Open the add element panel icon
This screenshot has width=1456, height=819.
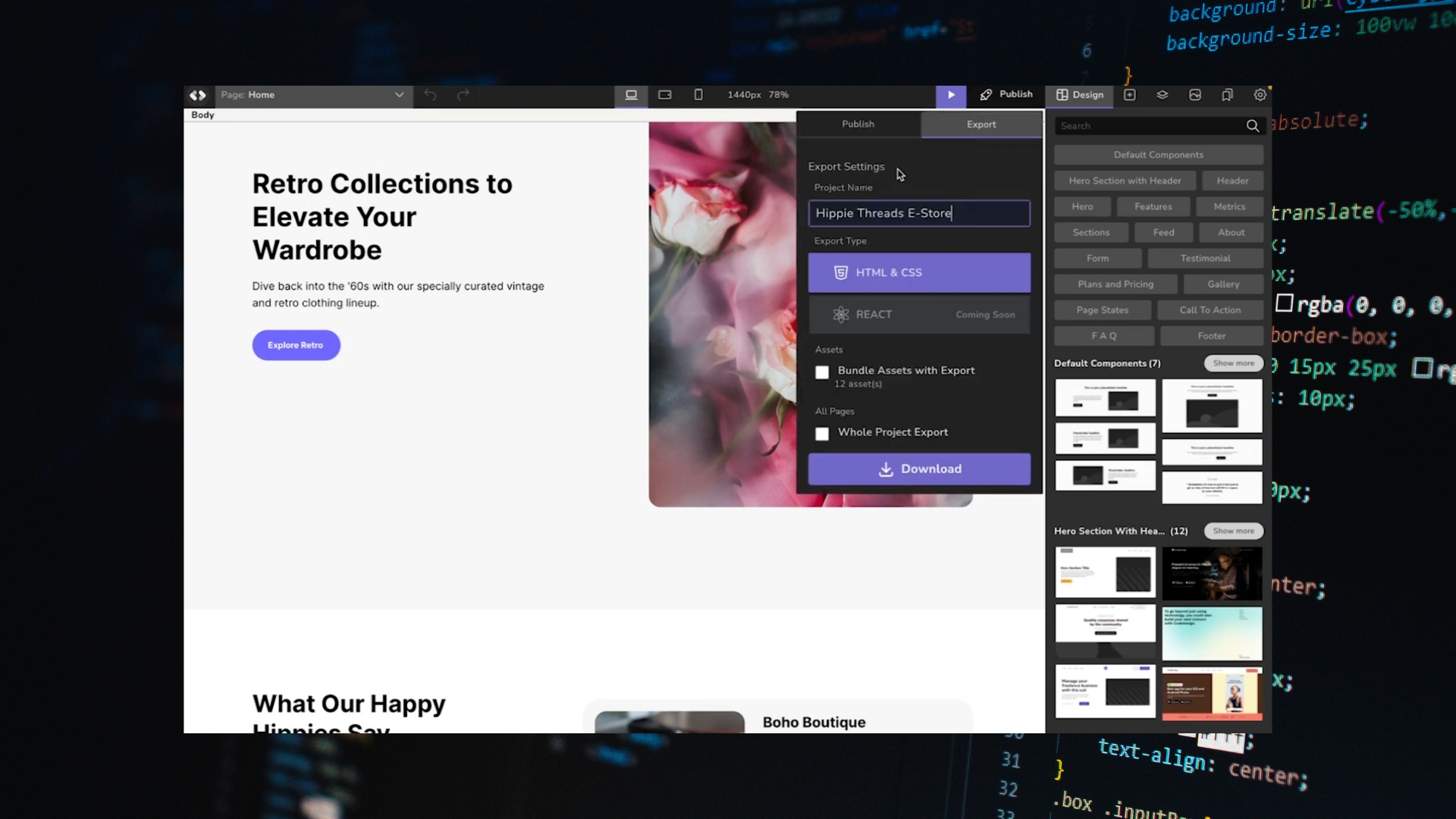point(1130,95)
